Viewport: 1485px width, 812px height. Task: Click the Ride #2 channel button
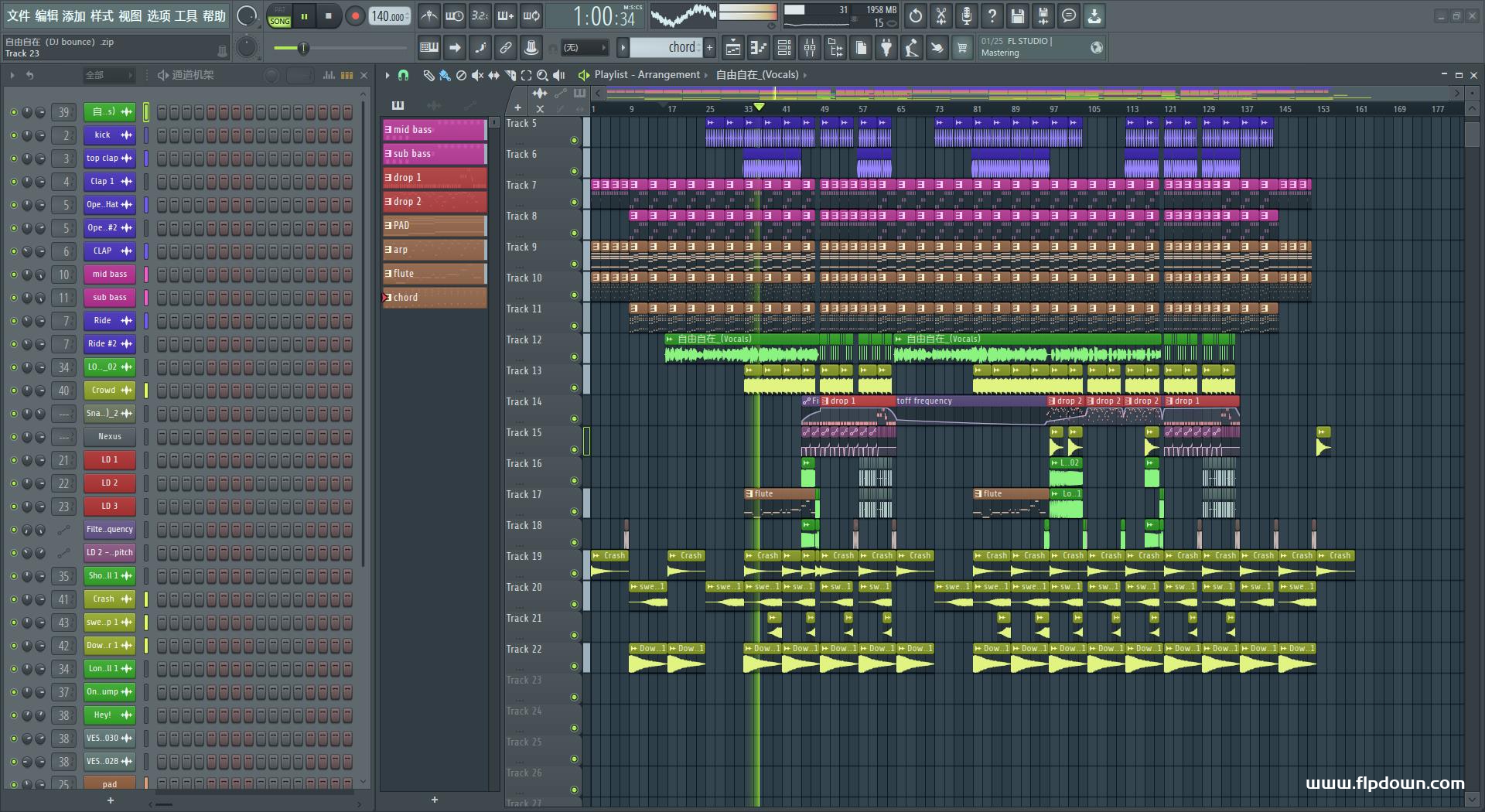pyautogui.click(x=109, y=344)
